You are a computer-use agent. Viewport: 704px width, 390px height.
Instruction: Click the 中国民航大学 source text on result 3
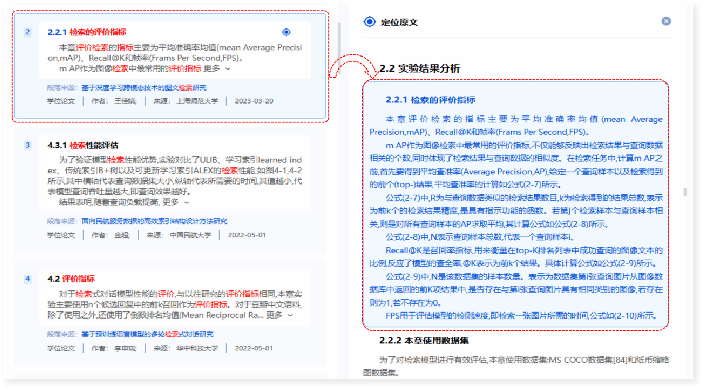point(190,235)
